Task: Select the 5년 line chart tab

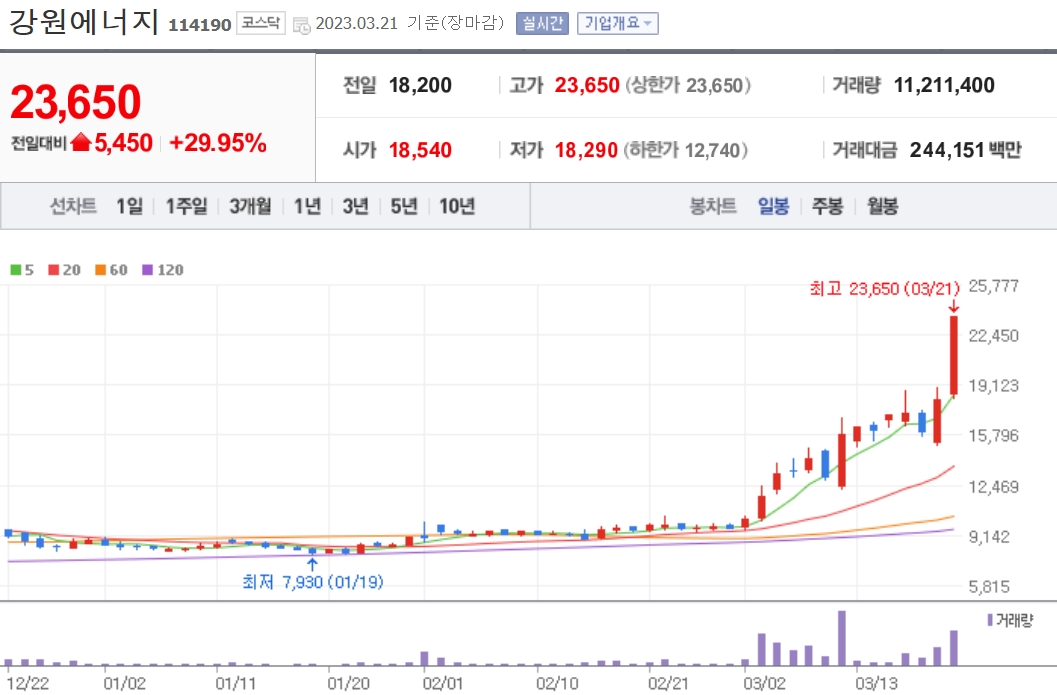Action: click(404, 206)
